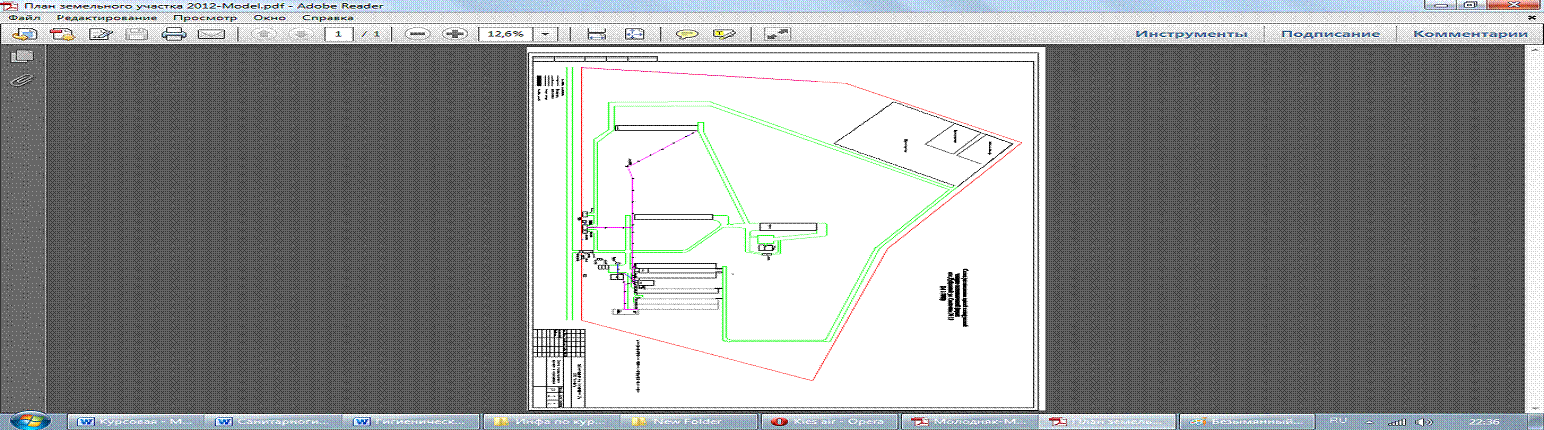
Task: Click the Print file icon
Action: click(174, 34)
